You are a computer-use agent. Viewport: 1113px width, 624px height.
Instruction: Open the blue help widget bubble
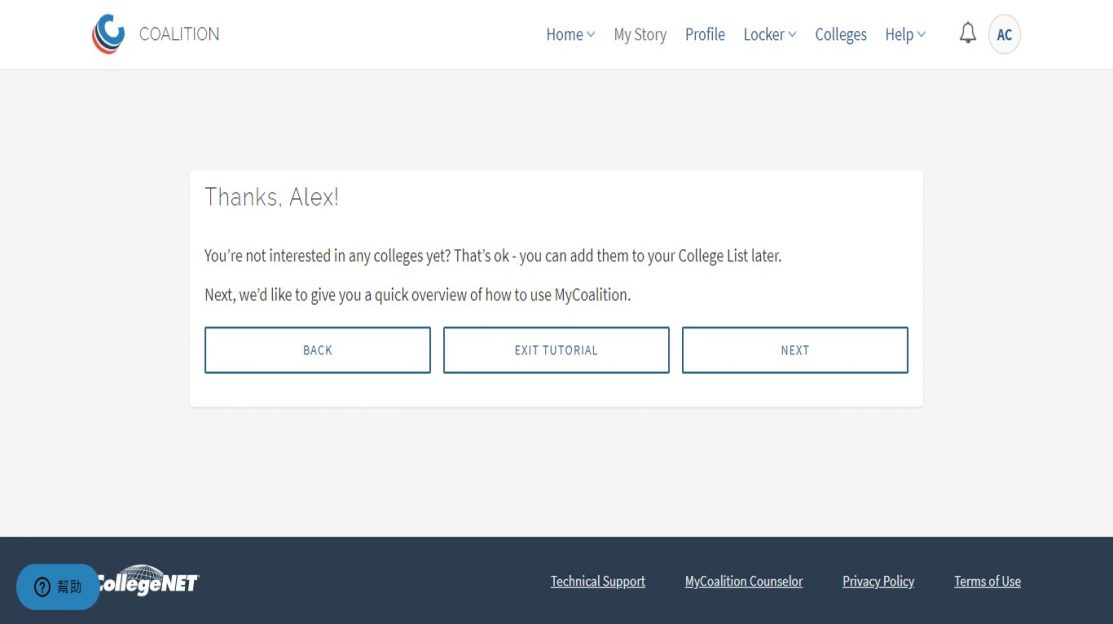tap(57, 587)
